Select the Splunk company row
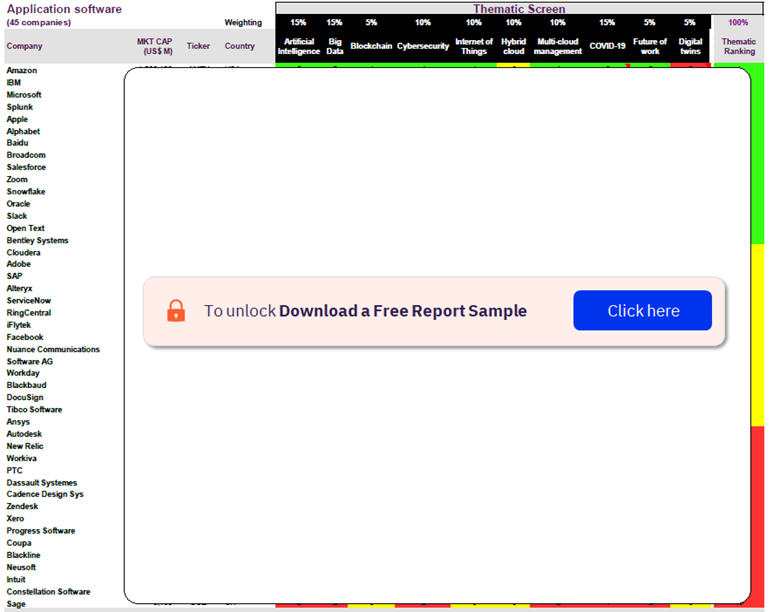This screenshot has width=780, height=612. click(x=20, y=107)
